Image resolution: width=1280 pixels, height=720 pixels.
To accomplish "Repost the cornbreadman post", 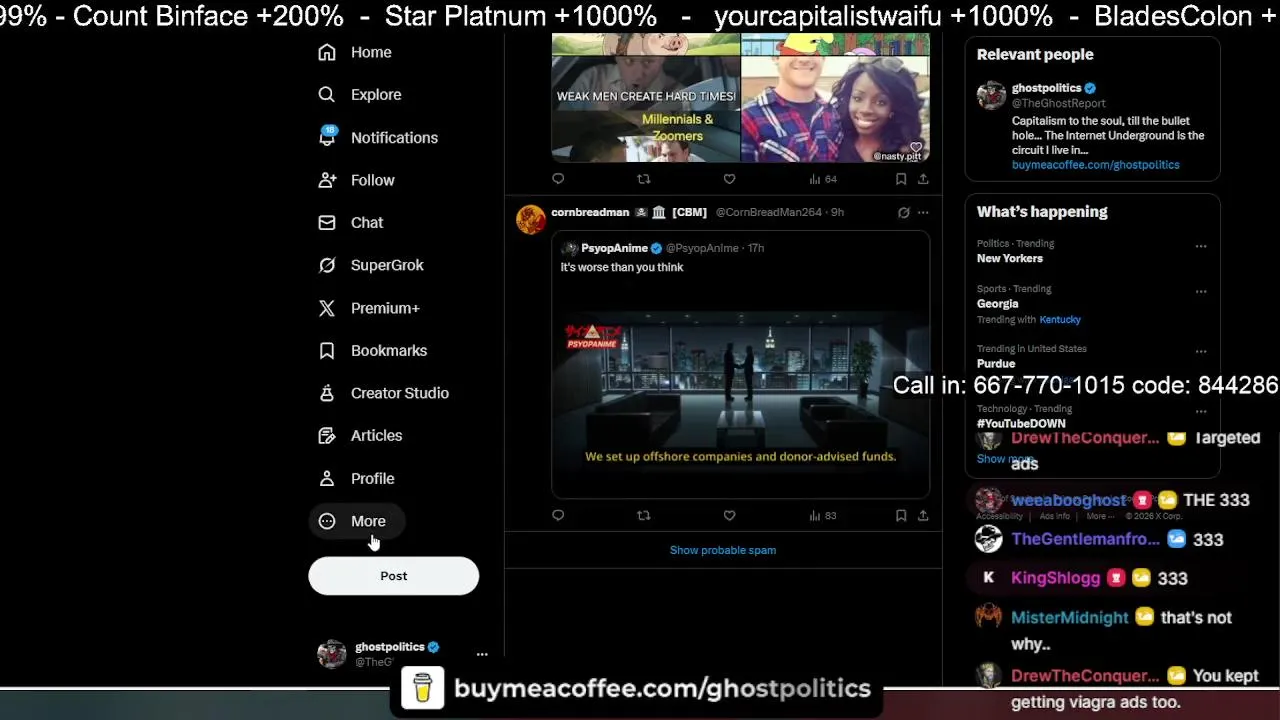I will pos(644,515).
